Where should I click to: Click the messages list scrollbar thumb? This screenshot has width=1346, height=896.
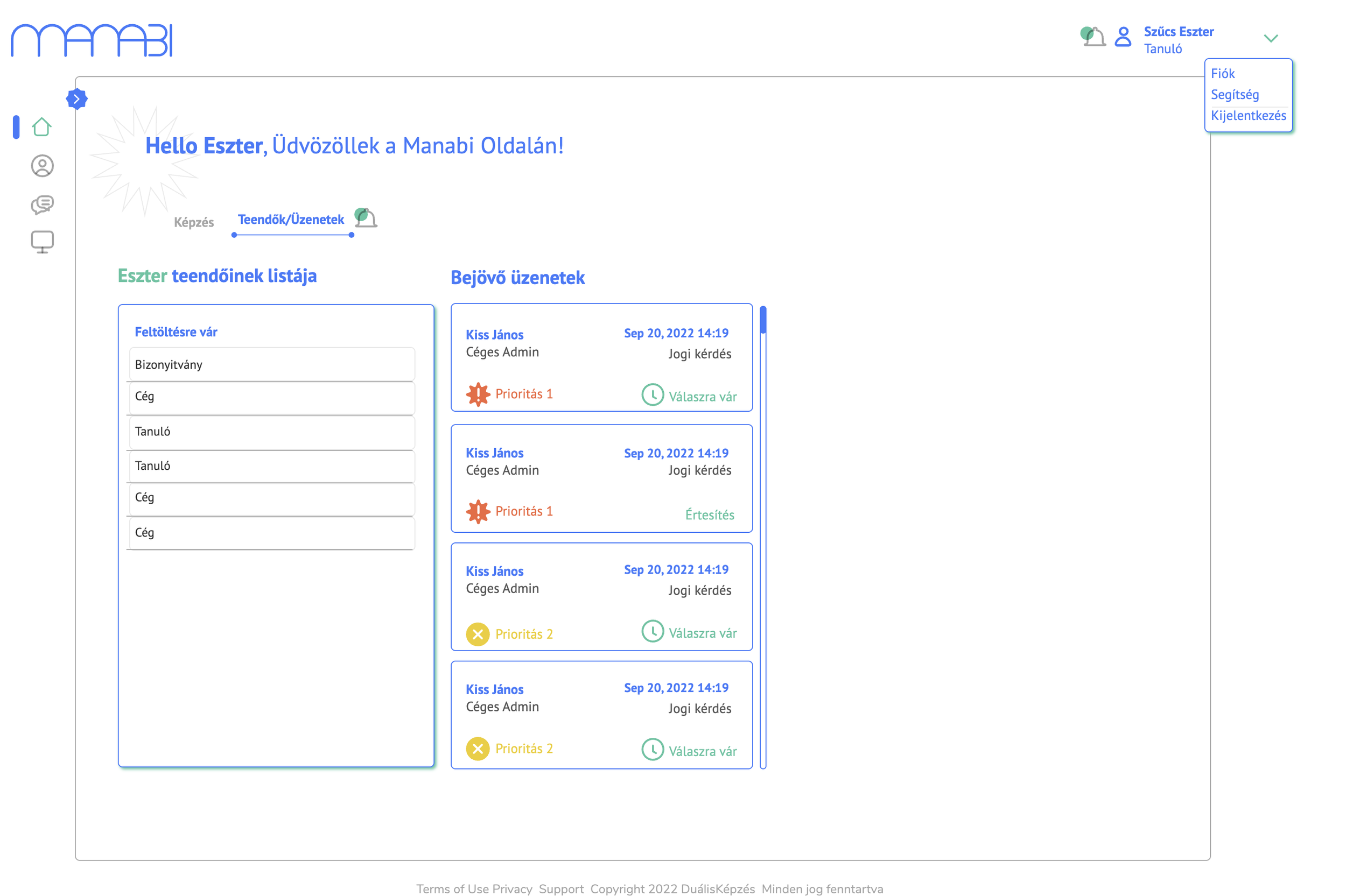point(762,320)
